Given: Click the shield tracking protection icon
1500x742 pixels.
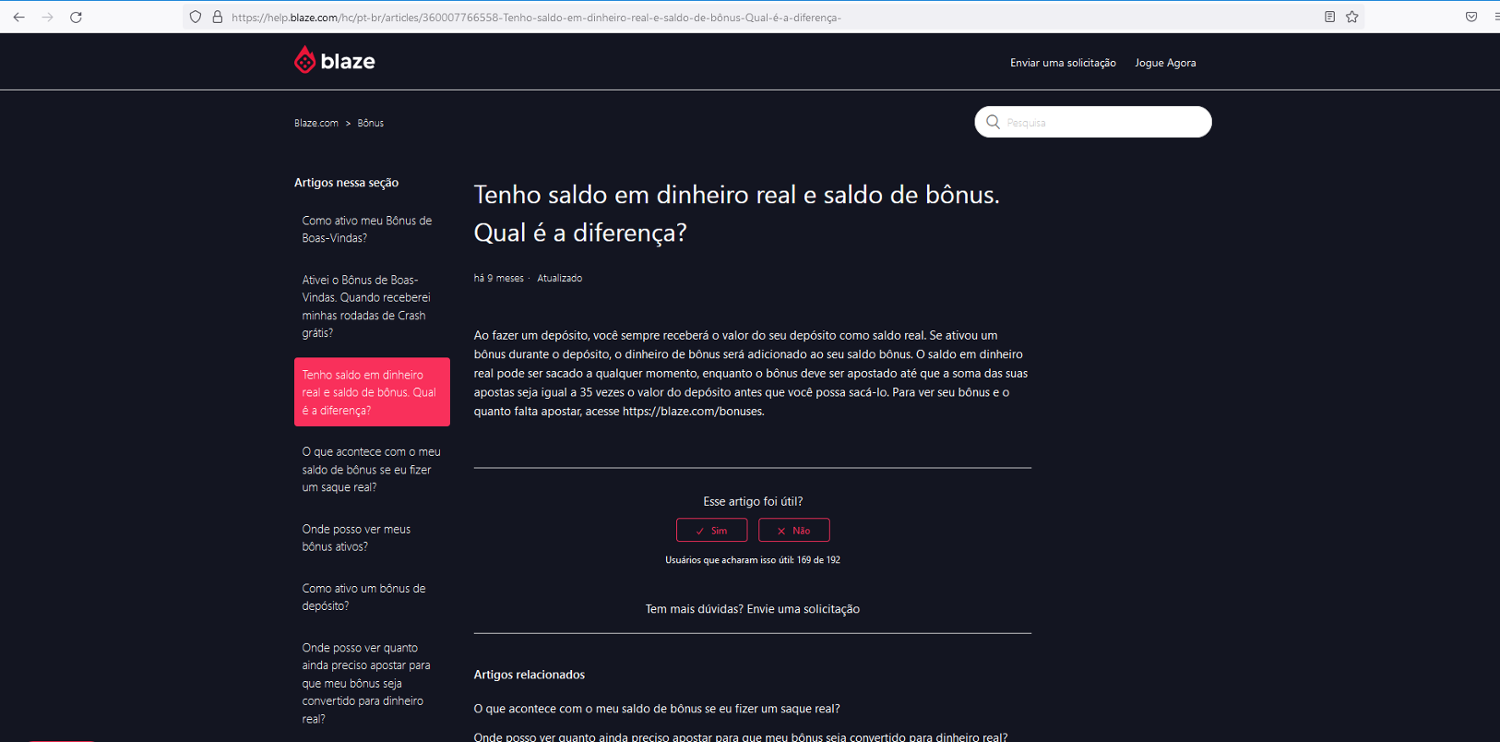Looking at the screenshot, I should coord(196,17).
